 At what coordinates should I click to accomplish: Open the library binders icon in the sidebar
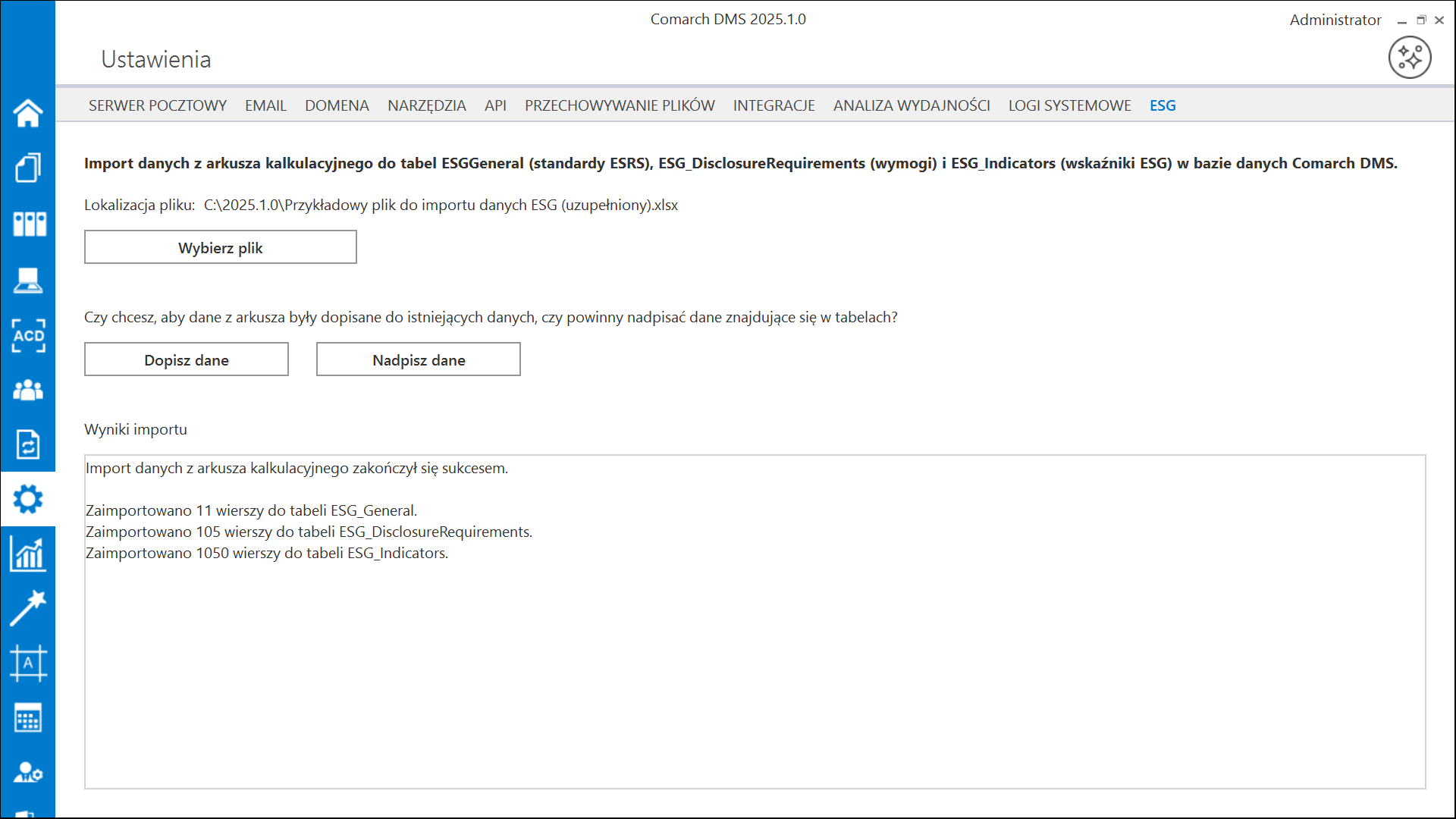(x=30, y=224)
